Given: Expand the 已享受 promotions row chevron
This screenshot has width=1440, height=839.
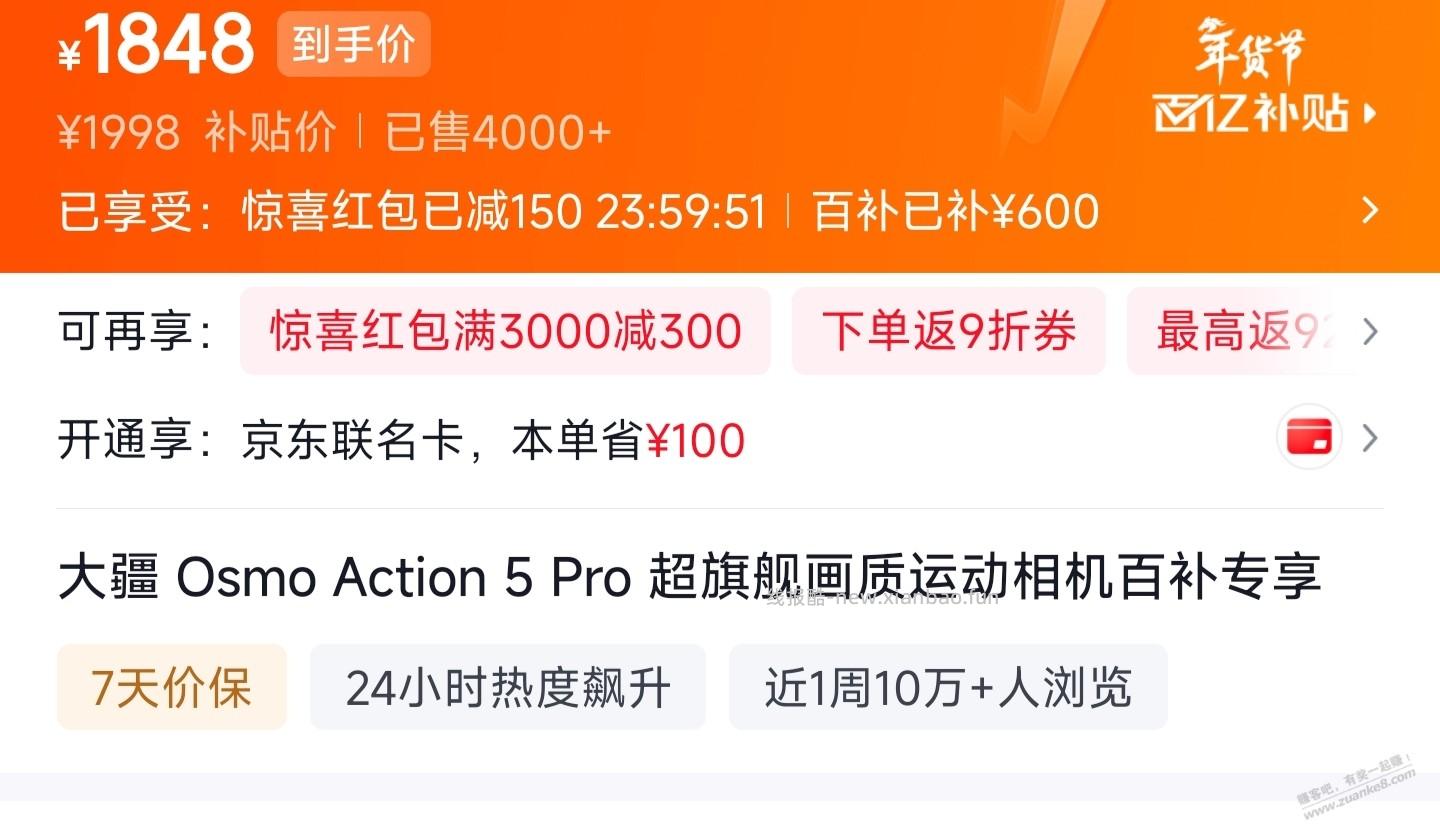Looking at the screenshot, I should point(1371,211).
